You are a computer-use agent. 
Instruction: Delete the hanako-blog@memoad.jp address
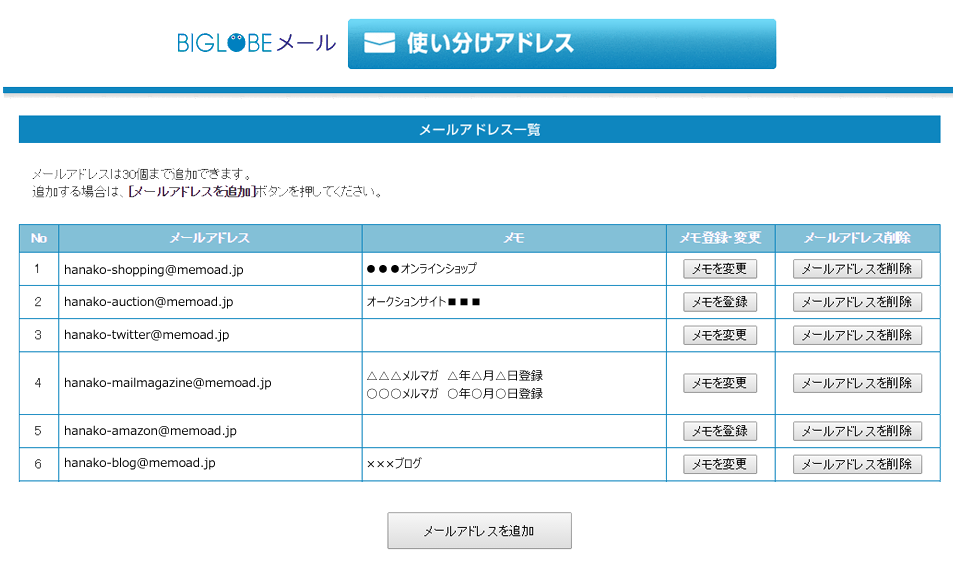click(x=857, y=464)
